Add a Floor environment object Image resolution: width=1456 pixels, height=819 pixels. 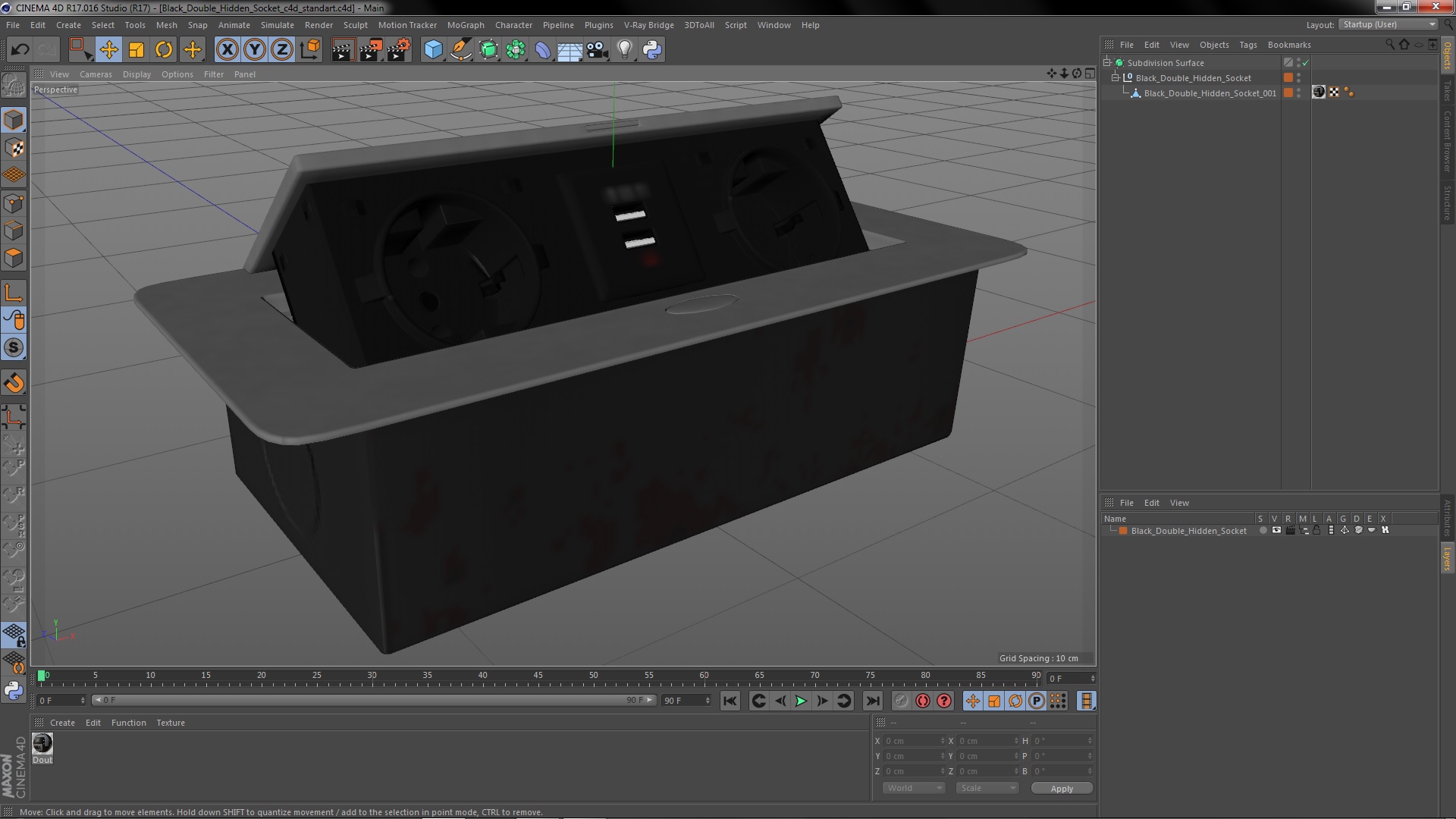point(570,50)
